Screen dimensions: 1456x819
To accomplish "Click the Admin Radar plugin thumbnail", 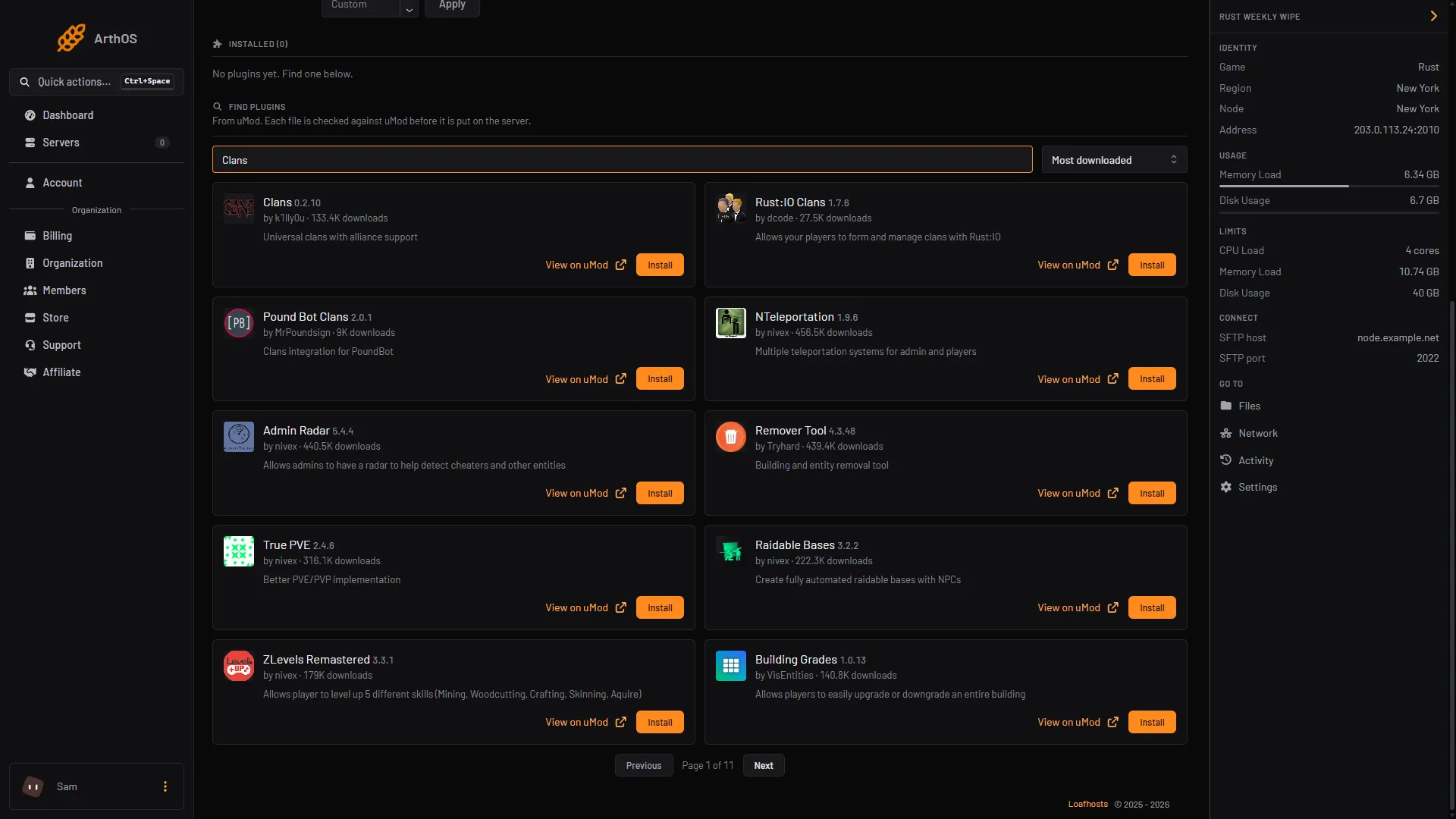I will pyautogui.click(x=239, y=438).
